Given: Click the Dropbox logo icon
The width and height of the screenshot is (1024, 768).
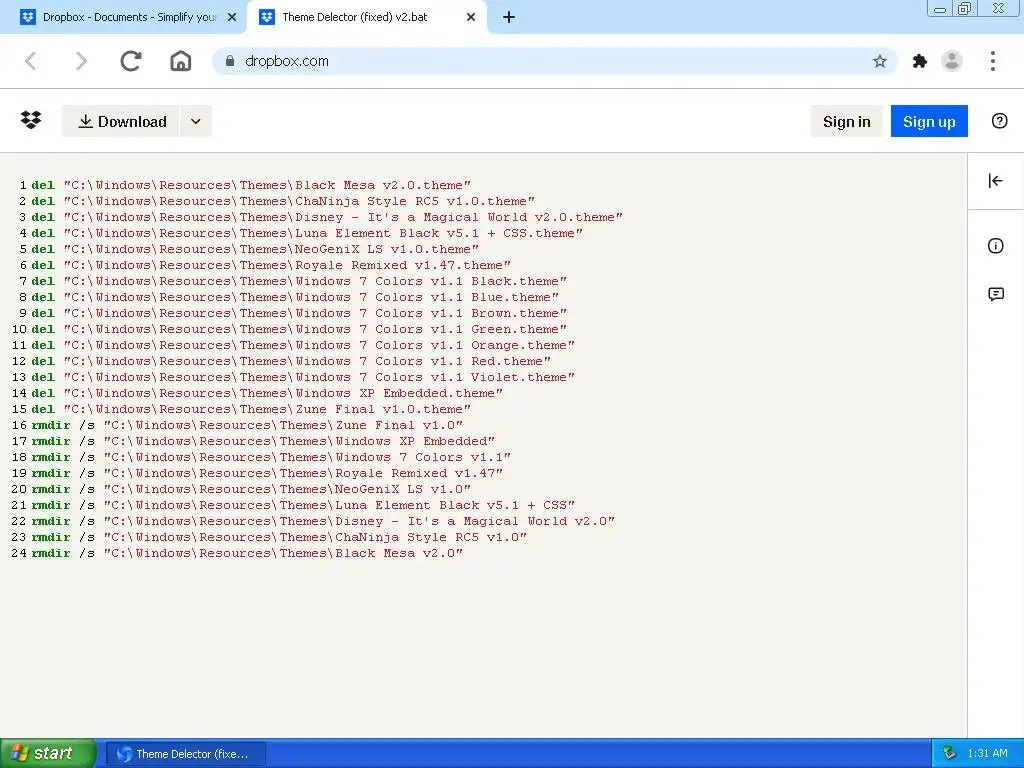Looking at the screenshot, I should coord(31,120).
